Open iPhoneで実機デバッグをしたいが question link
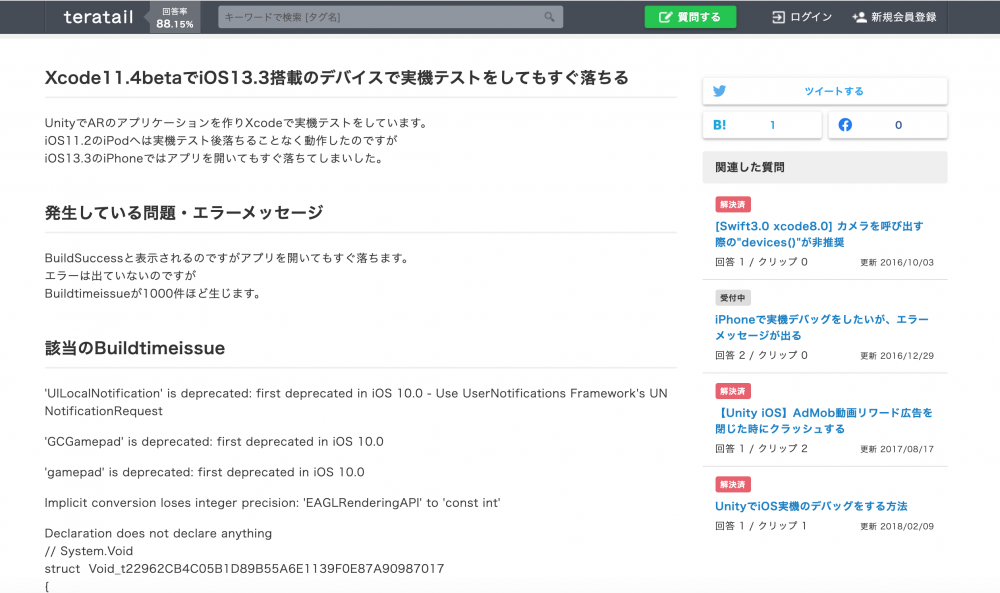This screenshot has height=593, width=1000. pos(821,327)
